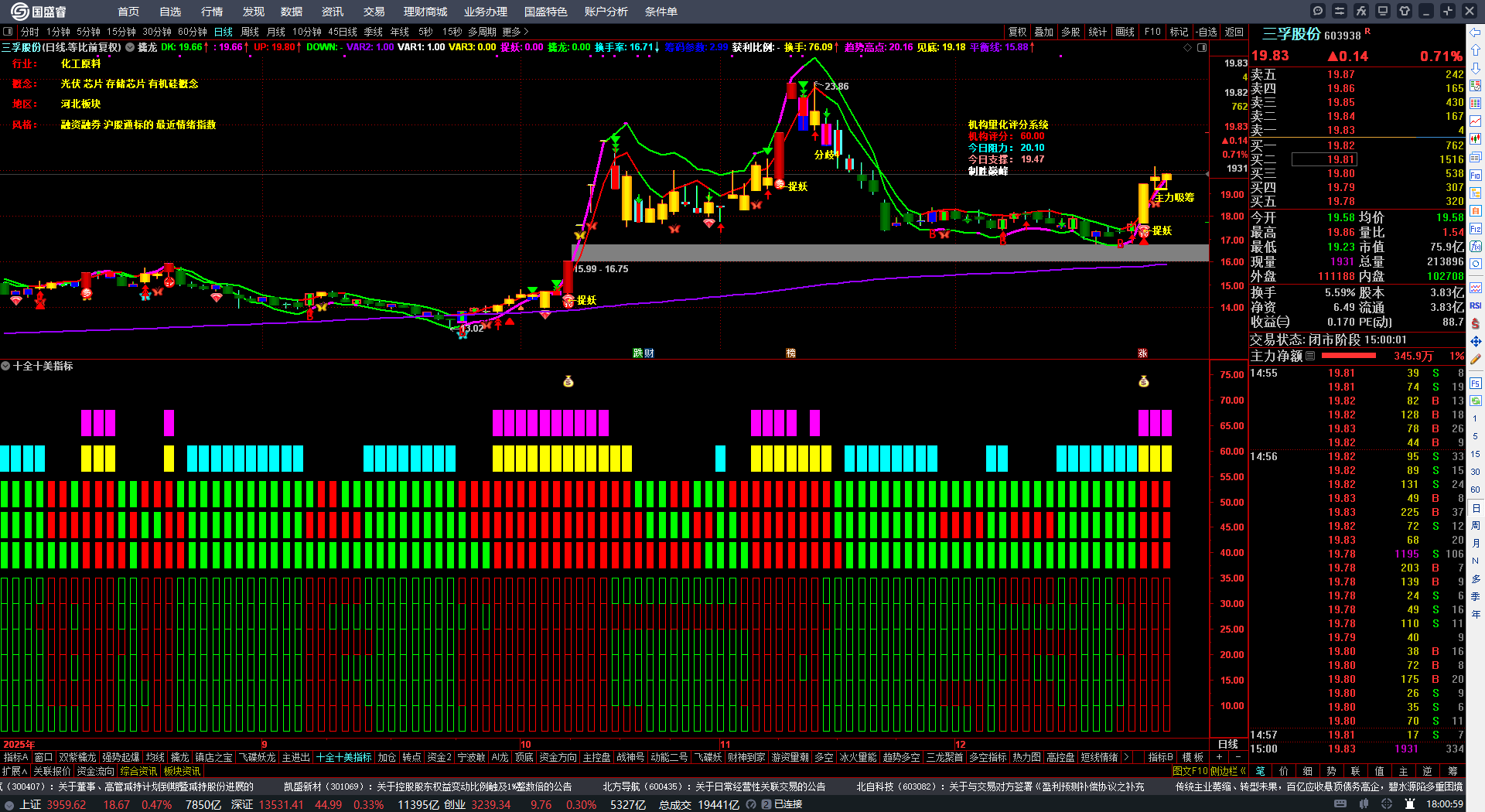This screenshot has width=1485, height=812.
Task: Open the skin theme shirt icon
Action: (1405, 11)
